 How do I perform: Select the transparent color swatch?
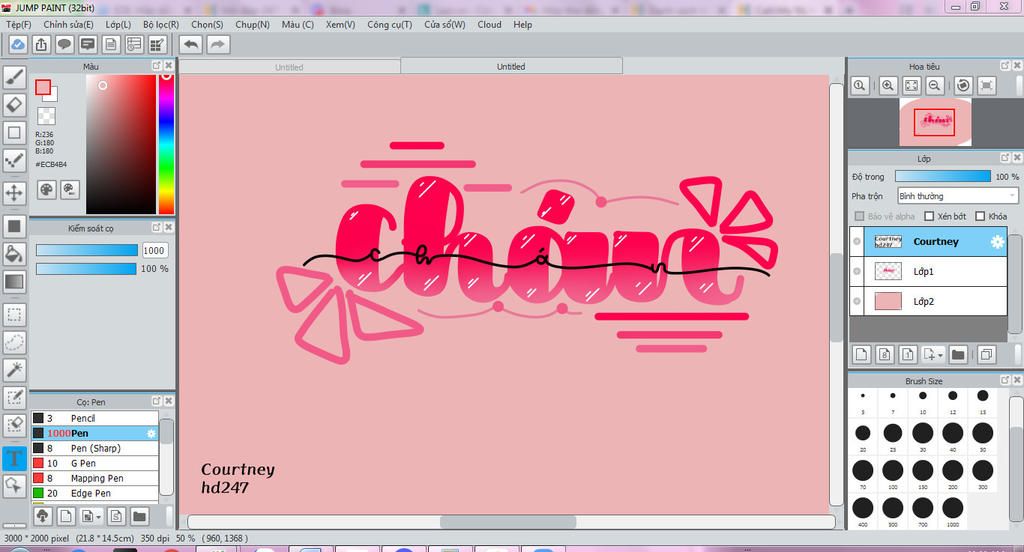[x=46, y=116]
